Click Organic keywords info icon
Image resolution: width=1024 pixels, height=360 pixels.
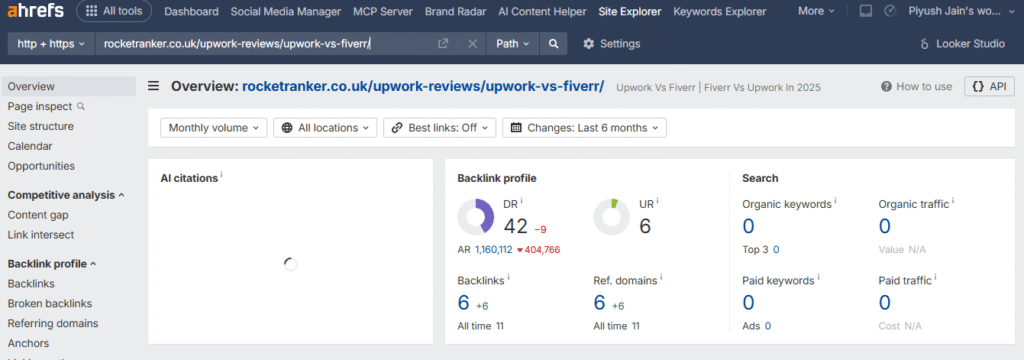click(x=836, y=201)
